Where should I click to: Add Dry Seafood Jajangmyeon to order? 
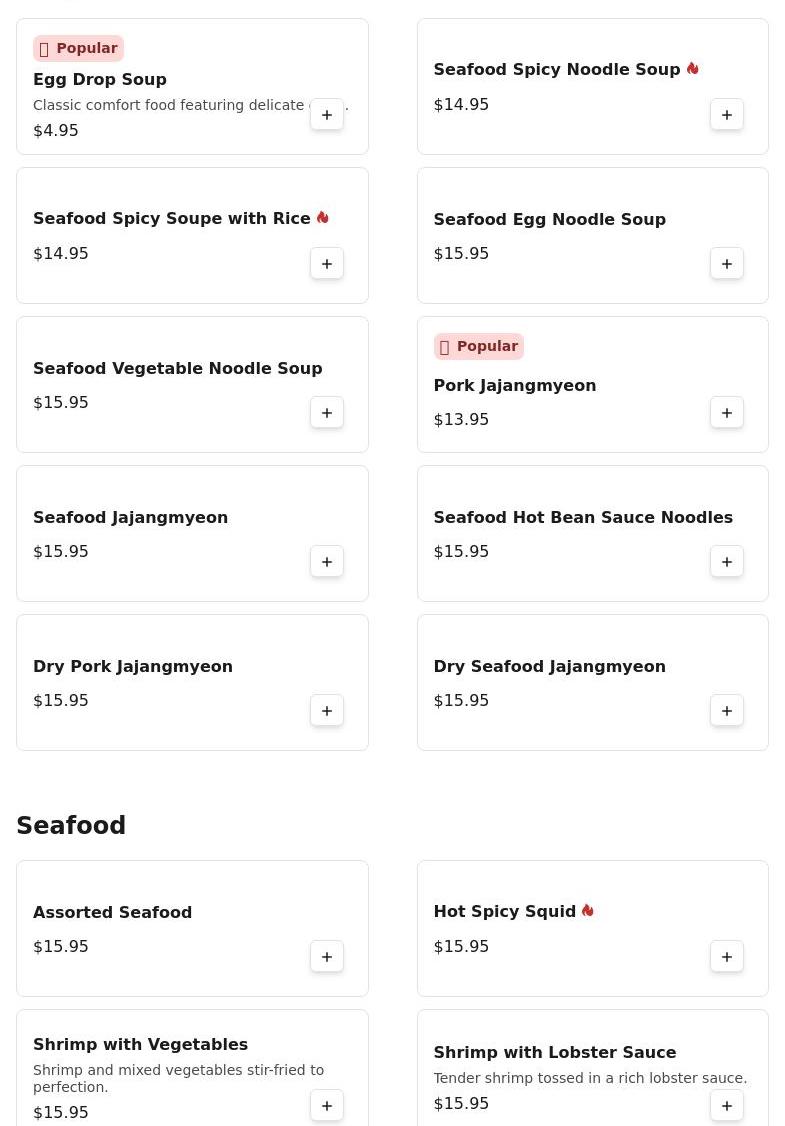pos(727,711)
